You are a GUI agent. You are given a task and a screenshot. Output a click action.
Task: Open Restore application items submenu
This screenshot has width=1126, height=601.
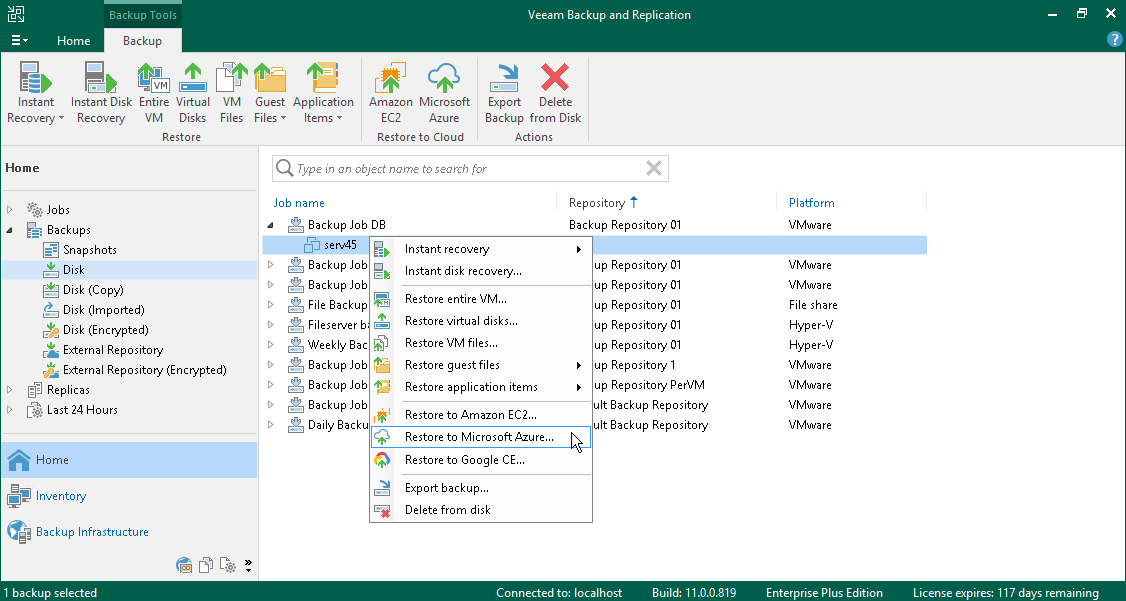tap(480, 387)
